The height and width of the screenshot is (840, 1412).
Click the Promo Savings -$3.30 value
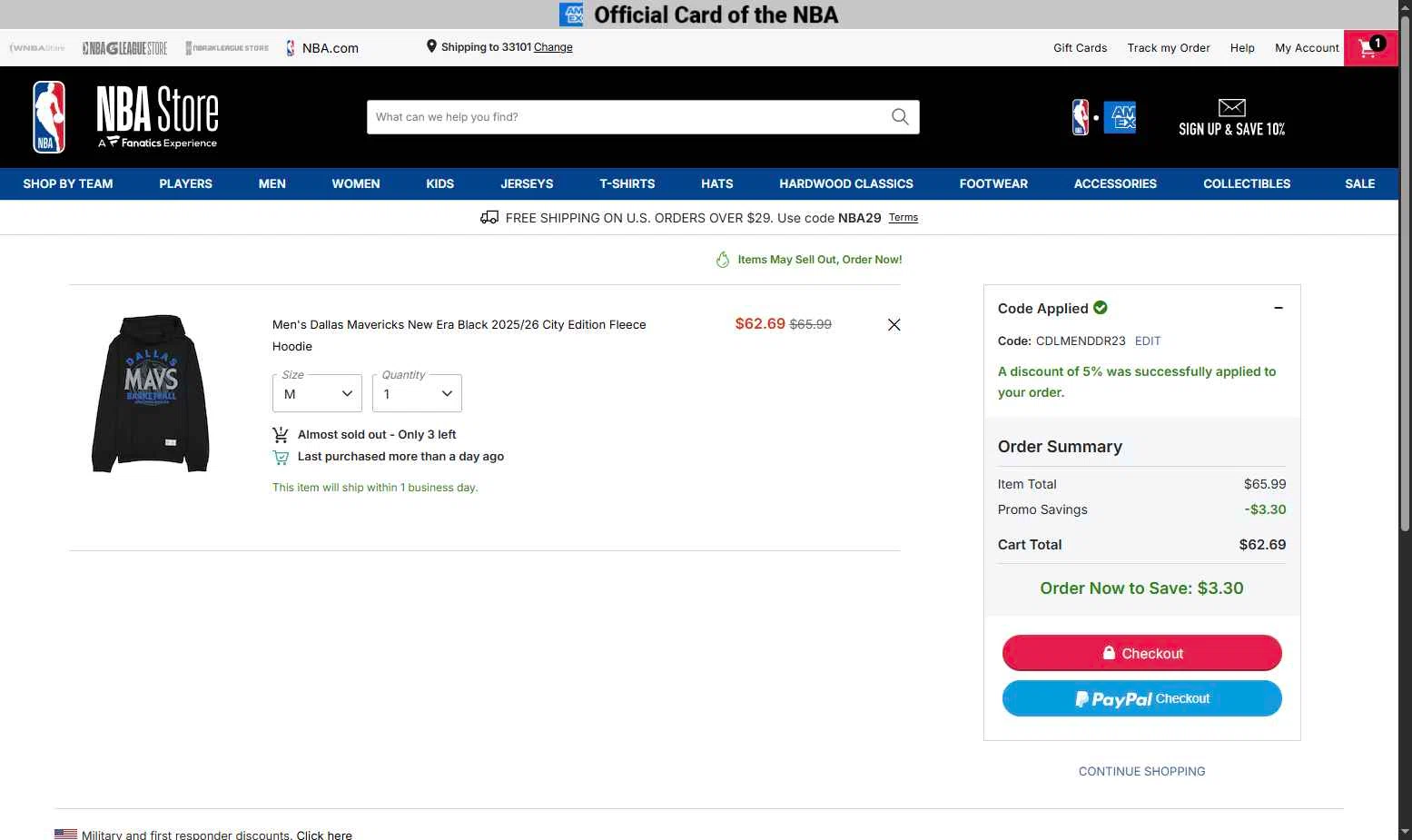click(1265, 509)
